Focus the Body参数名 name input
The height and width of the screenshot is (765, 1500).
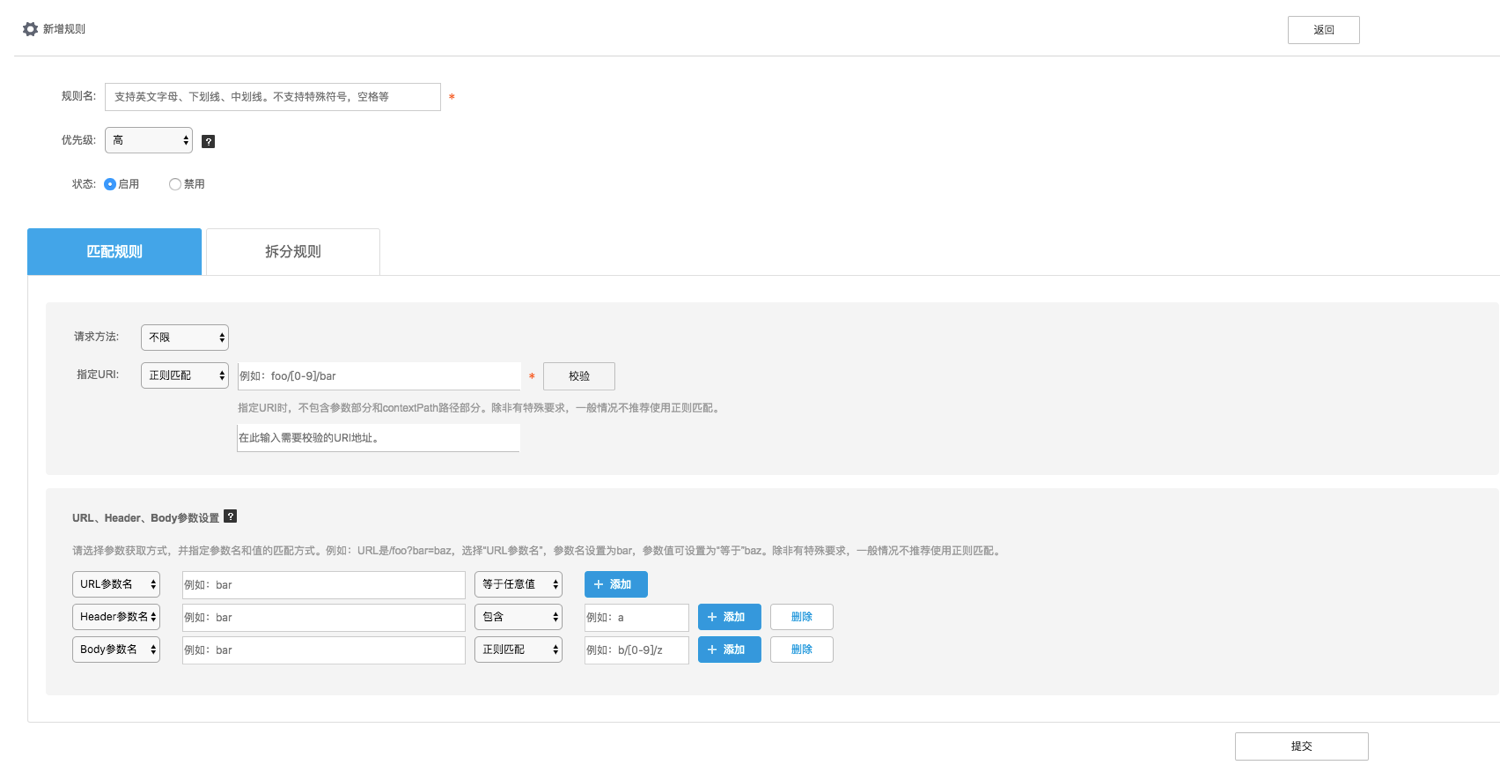click(324, 649)
